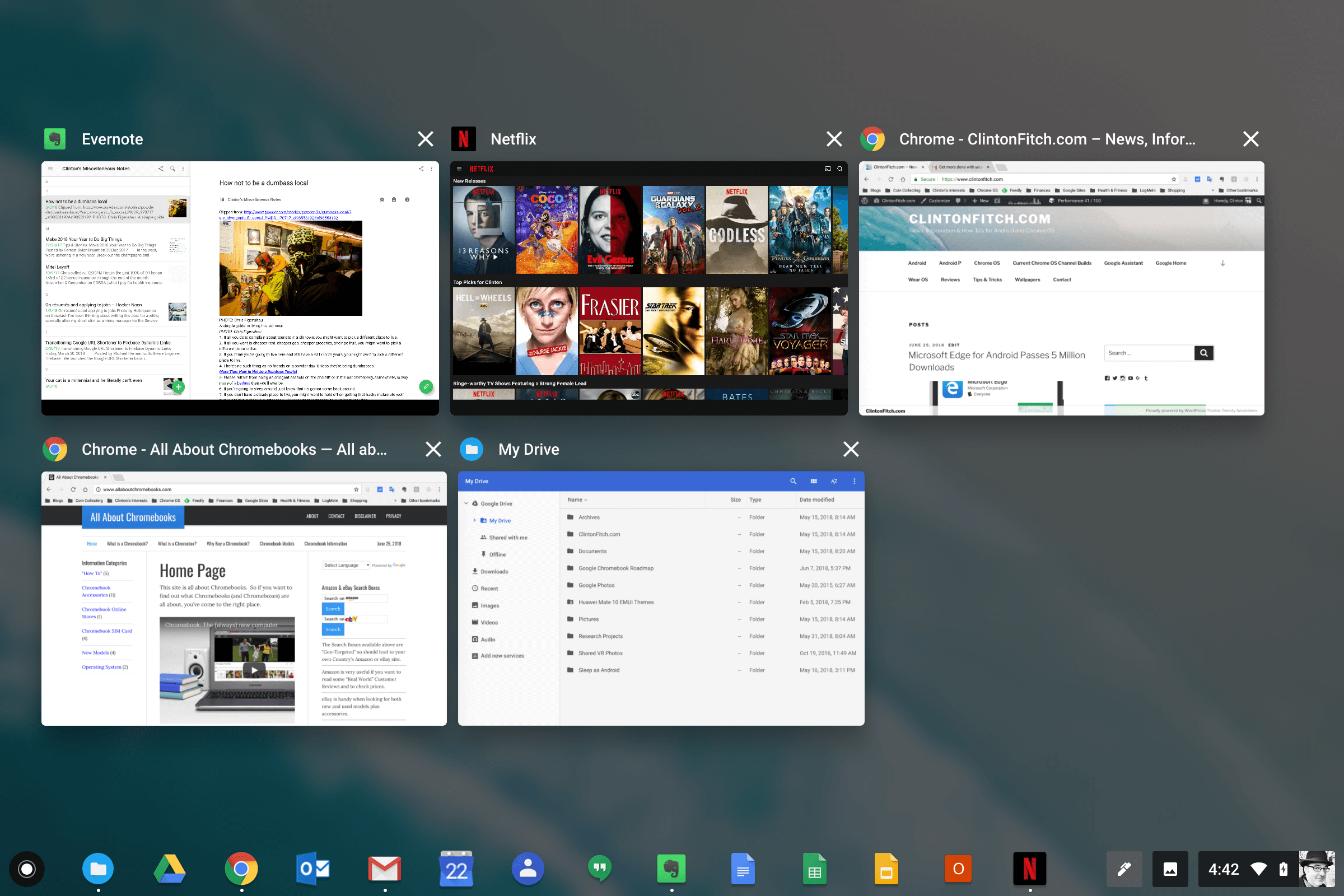Select Research Projects folder row
This screenshot has height=896, width=1344.
click(712, 636)
